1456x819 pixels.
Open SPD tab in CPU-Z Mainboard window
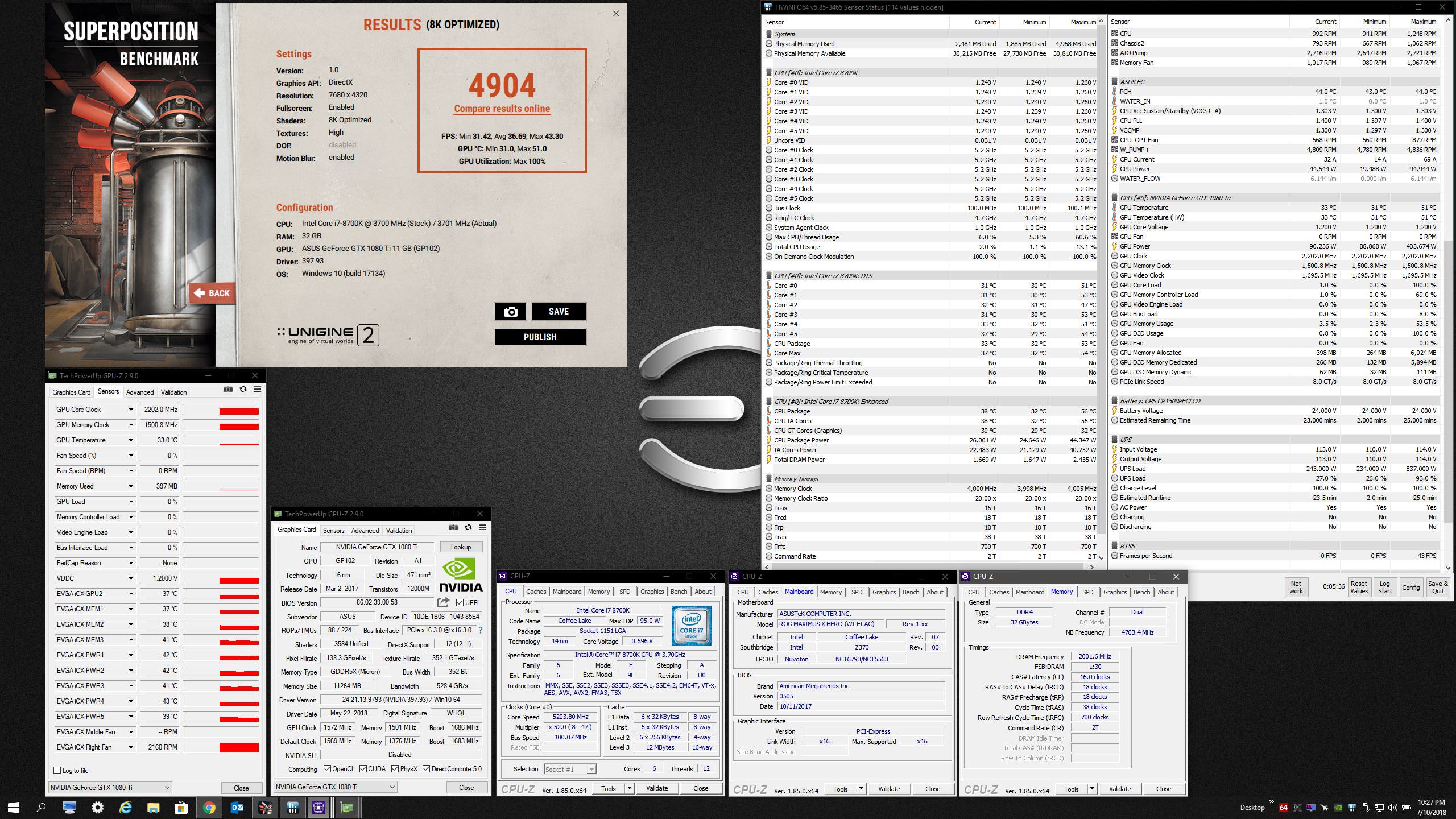857,592
